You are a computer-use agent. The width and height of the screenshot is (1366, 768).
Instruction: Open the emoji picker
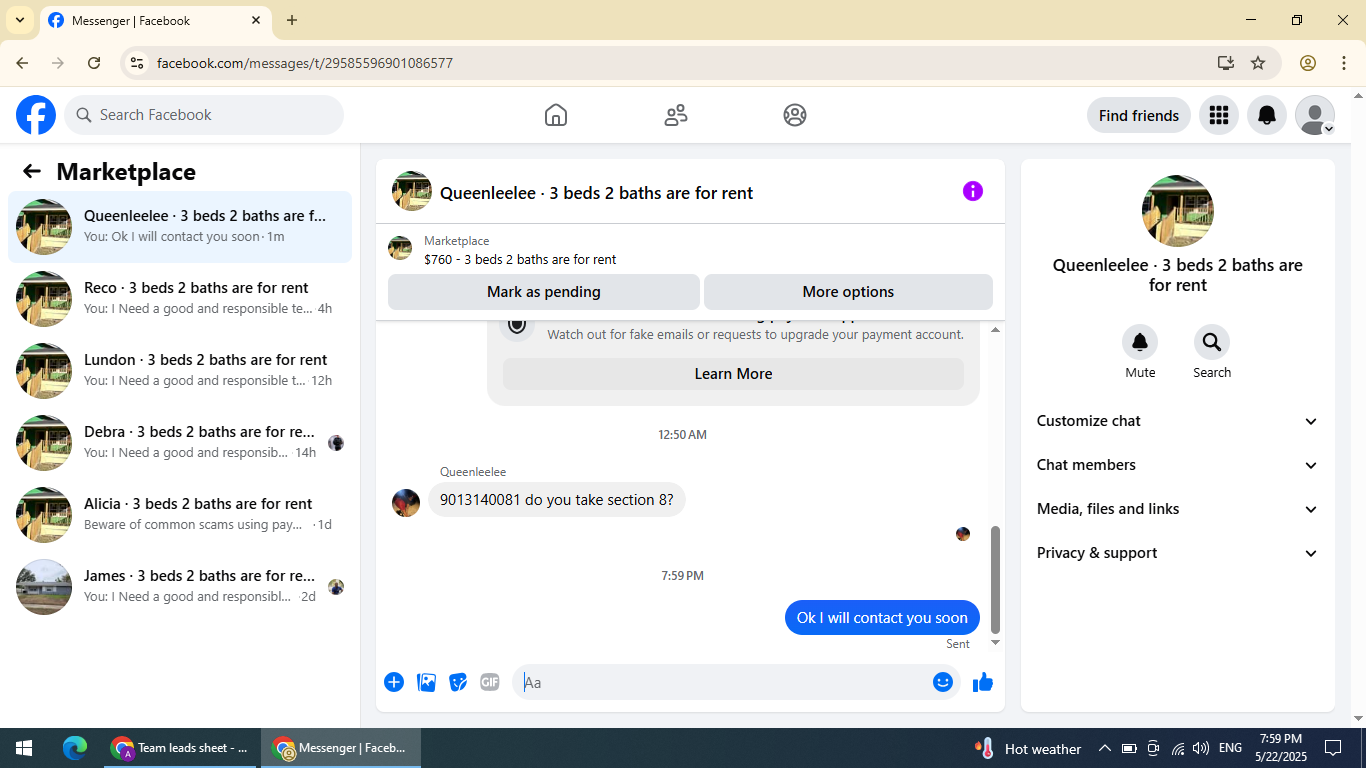[x=943, y=682]
